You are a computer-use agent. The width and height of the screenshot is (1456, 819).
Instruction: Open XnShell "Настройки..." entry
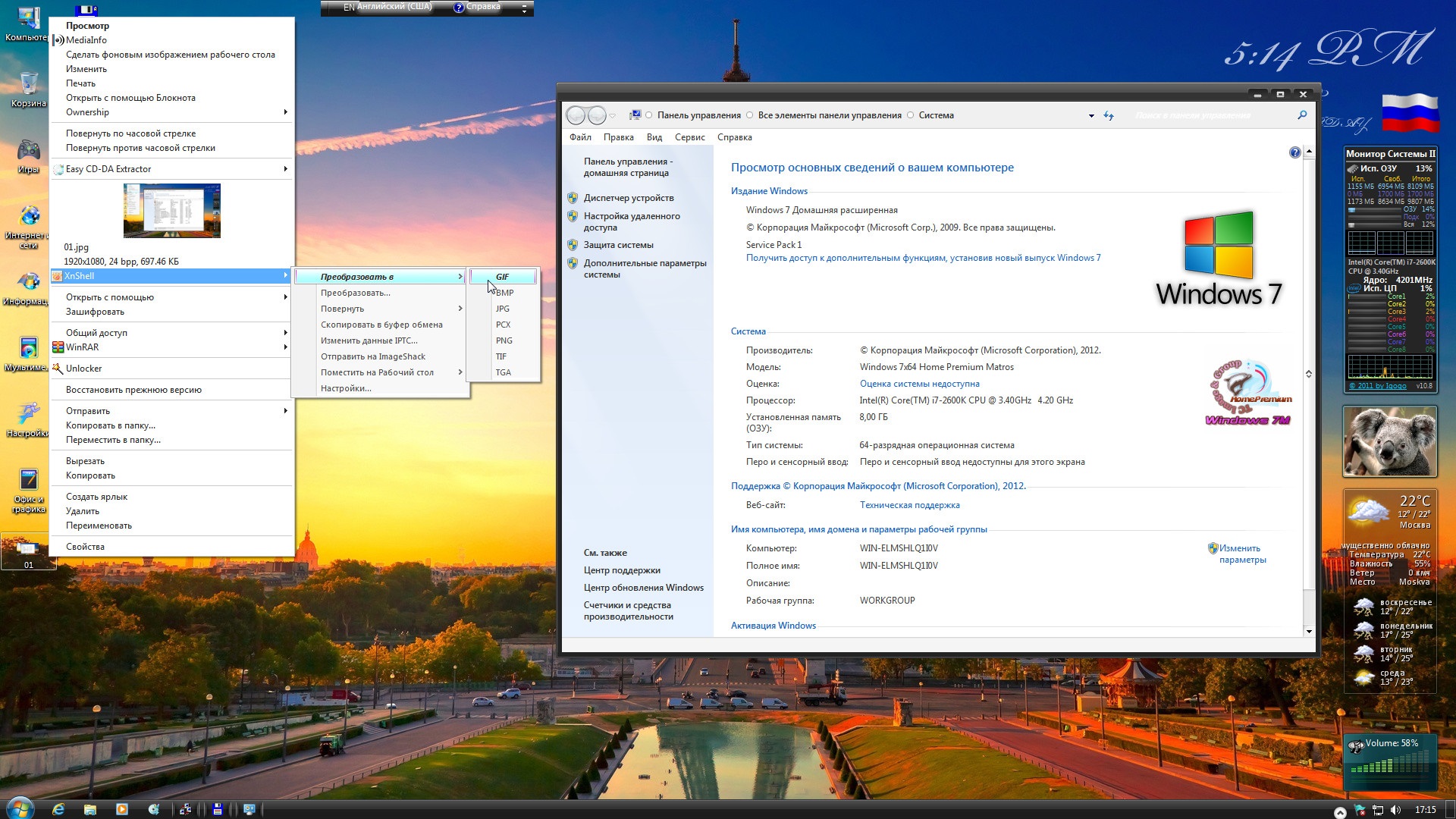pos(380,388)
